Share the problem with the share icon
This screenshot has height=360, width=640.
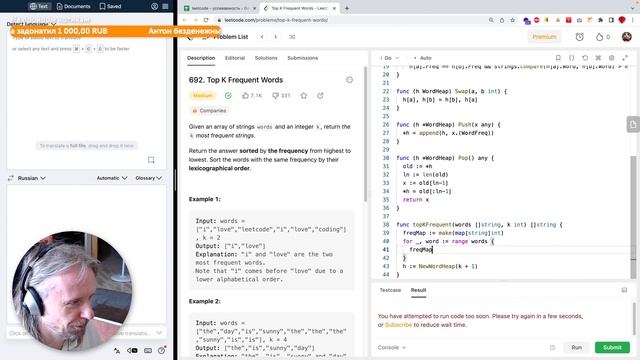320,96
